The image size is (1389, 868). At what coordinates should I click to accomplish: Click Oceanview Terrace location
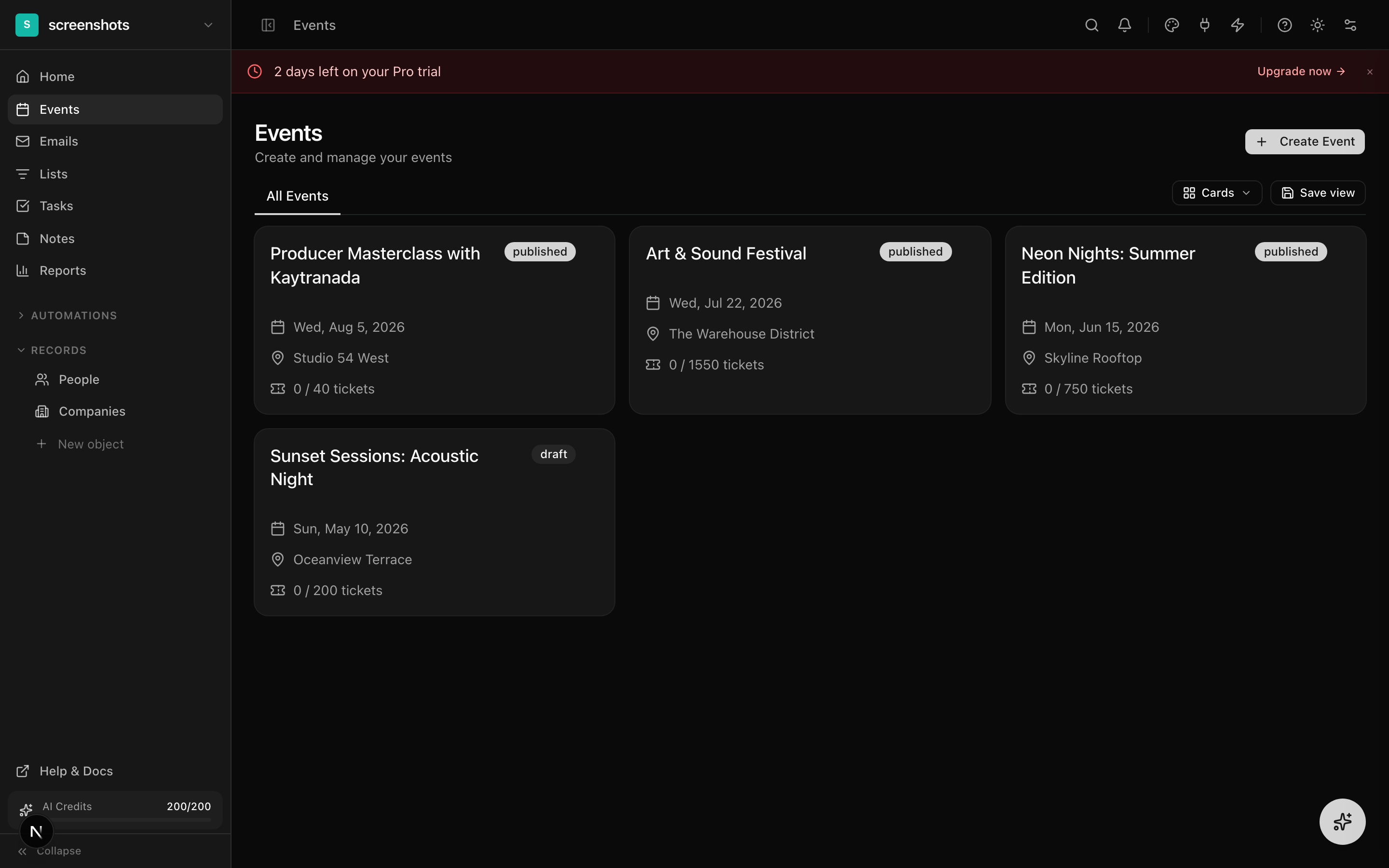353,559
